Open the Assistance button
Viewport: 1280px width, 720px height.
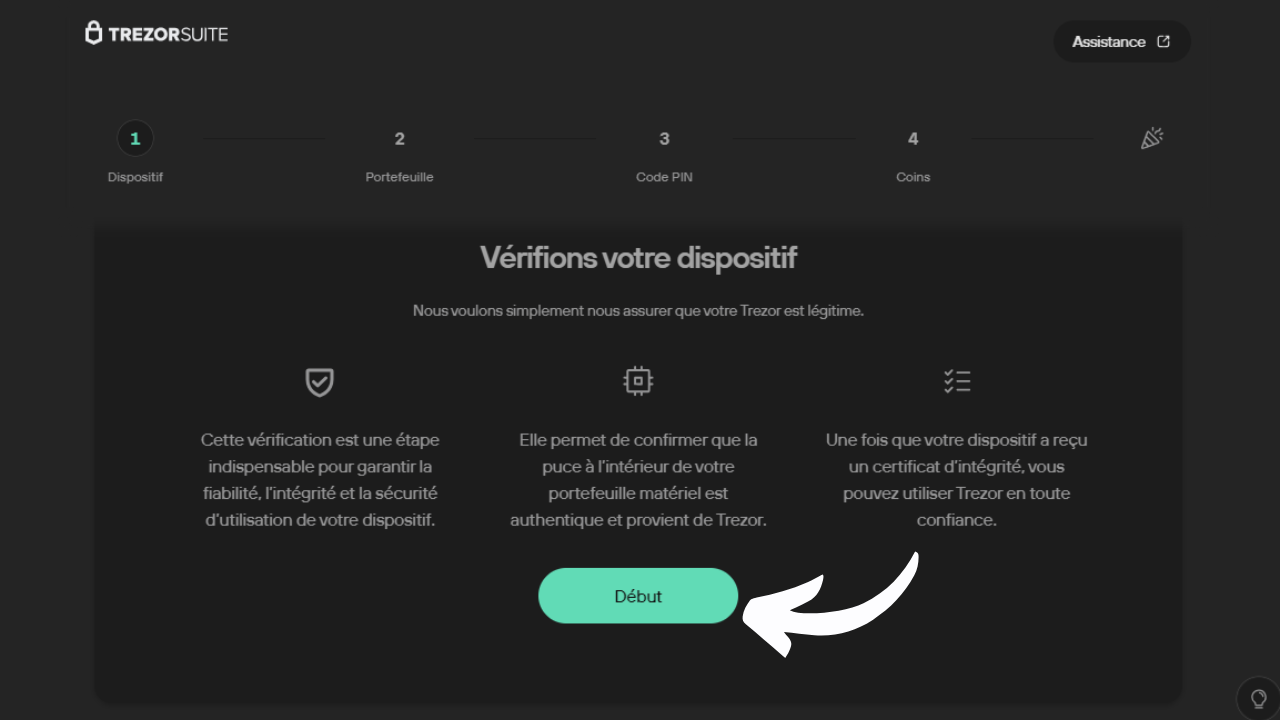tap(1122, 42)
